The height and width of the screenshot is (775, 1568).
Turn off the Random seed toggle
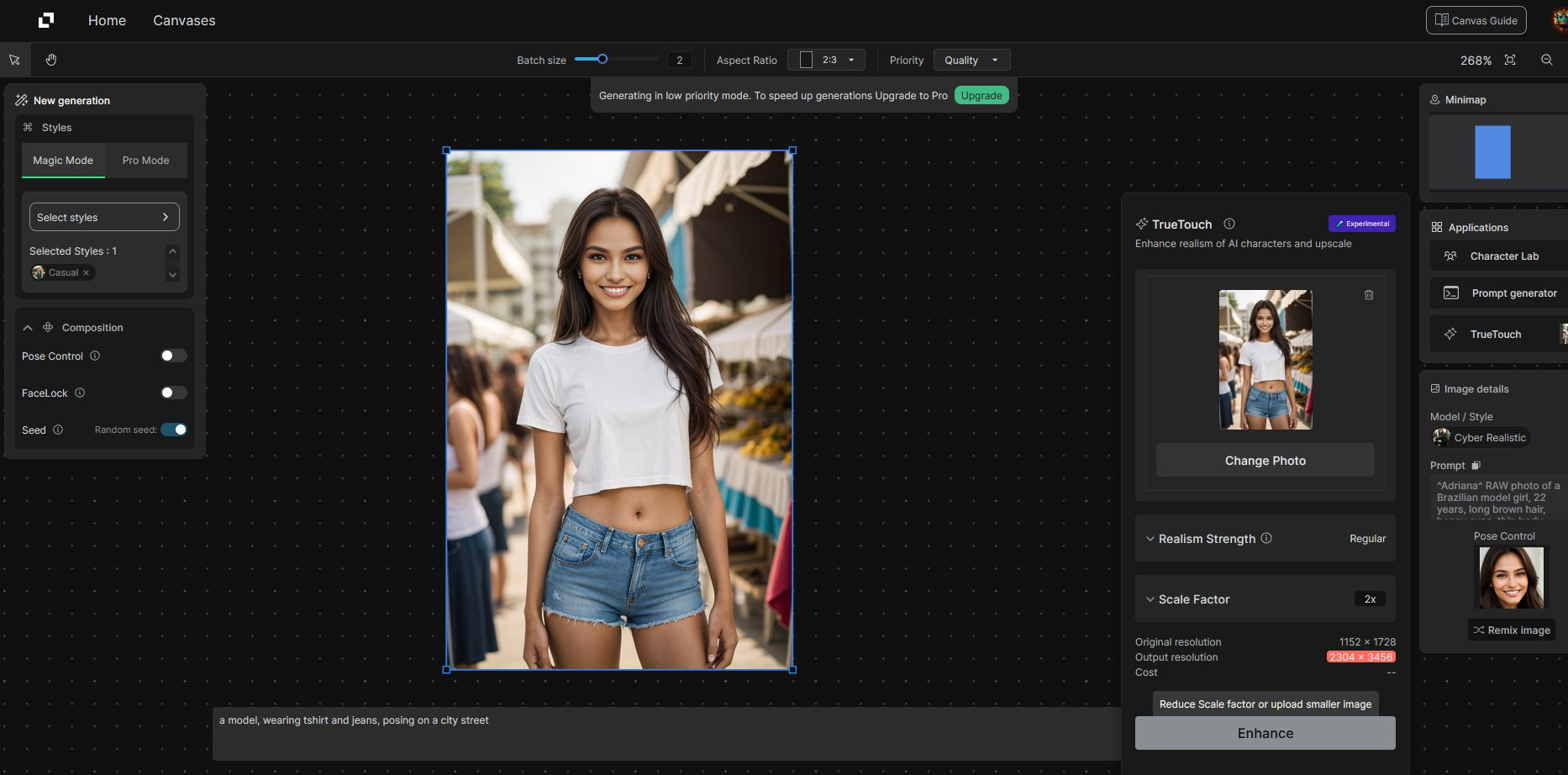coord(174,430)
